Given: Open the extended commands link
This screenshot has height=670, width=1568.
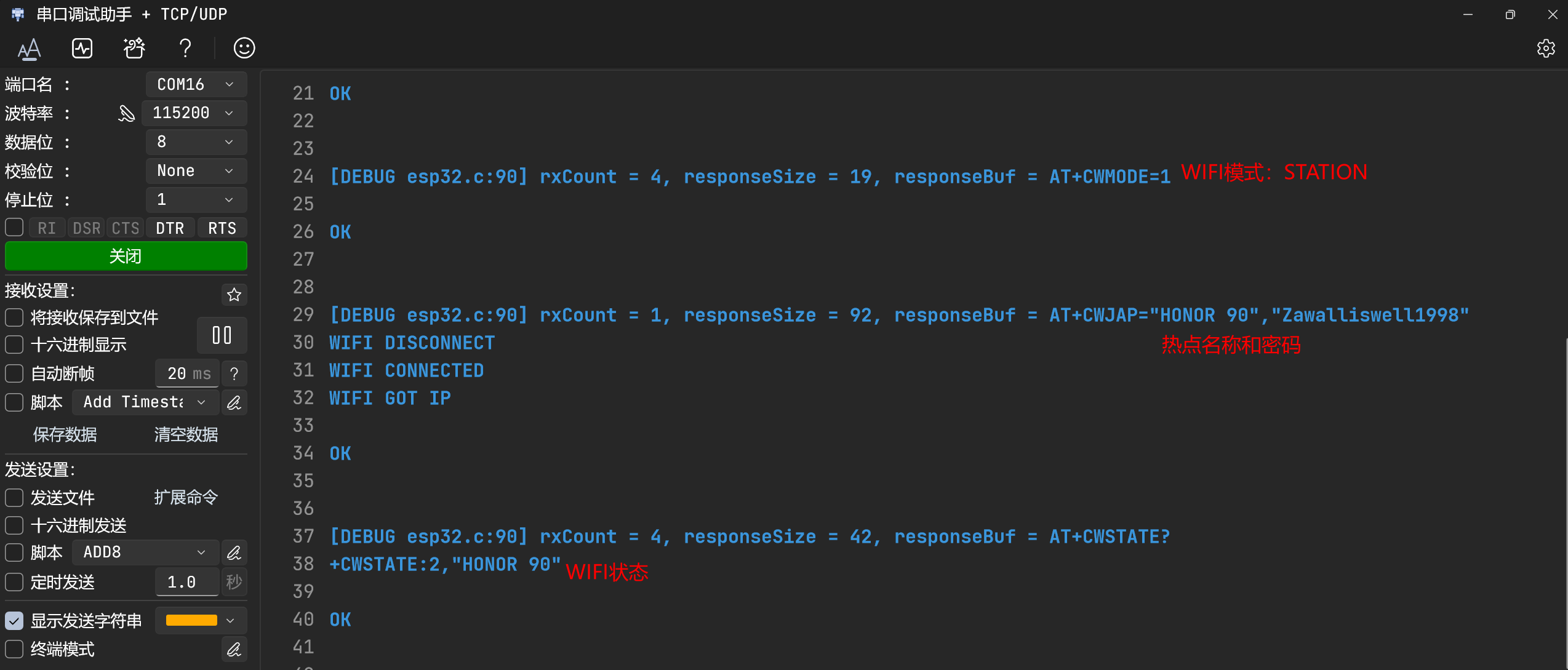Looking at the screenshot, I should click(186, 497).
